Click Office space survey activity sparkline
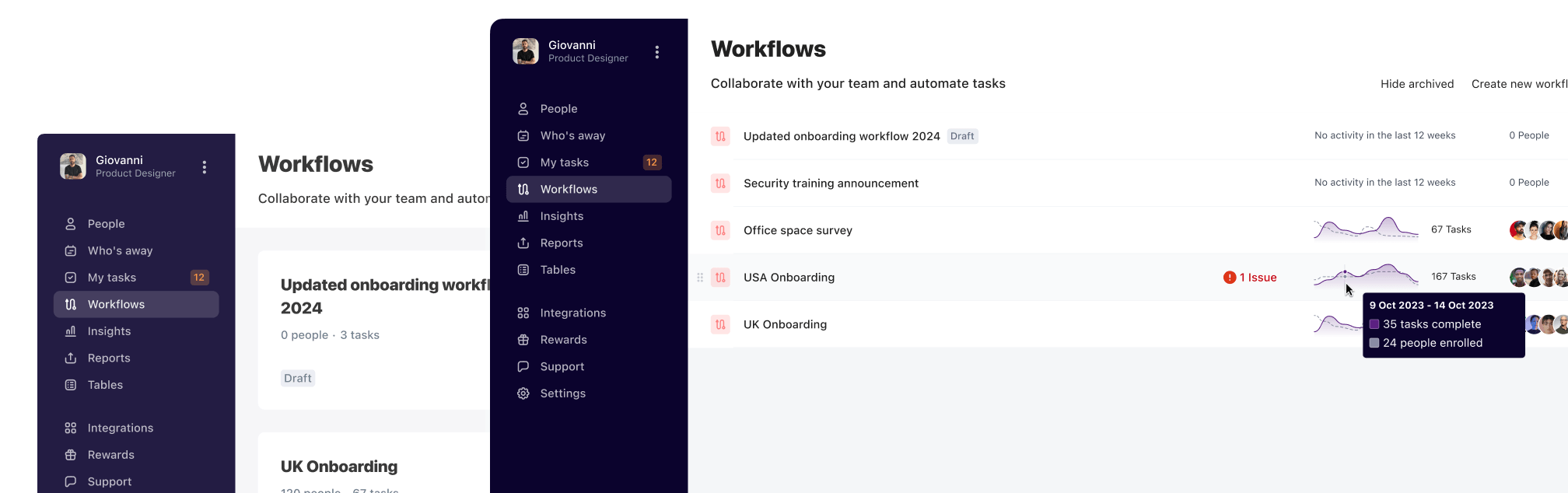This screenshot has width=1568, height=493. coord(1366,229)
